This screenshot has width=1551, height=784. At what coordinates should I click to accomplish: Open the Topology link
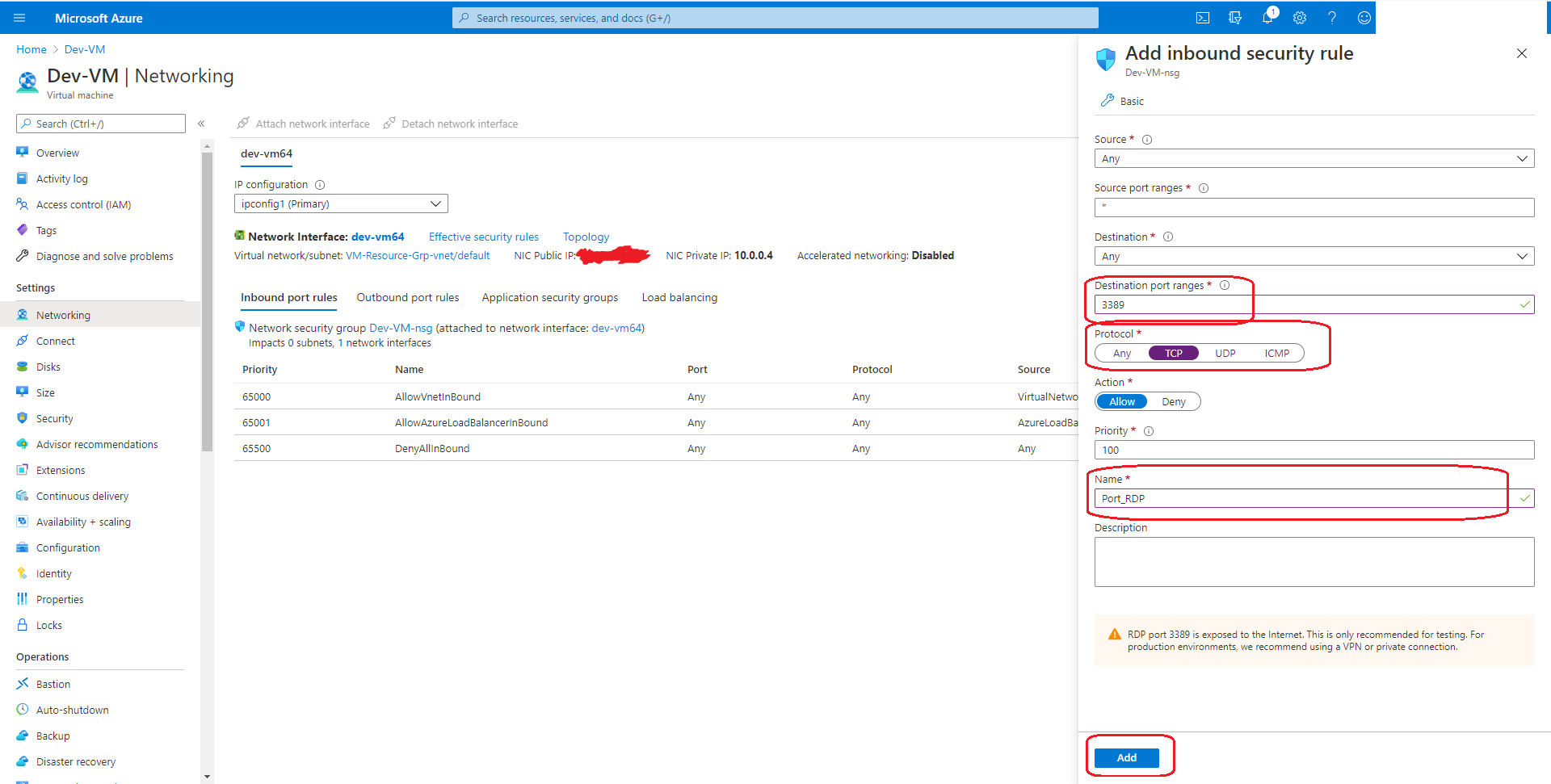586,237
